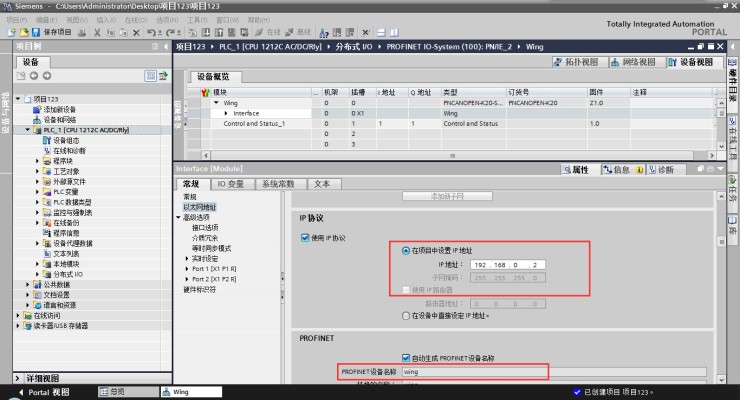Open 设备和网络 devices and networks
Image resolution: width=740 pixels, height=400 pixels.
(x=60, y=119)
